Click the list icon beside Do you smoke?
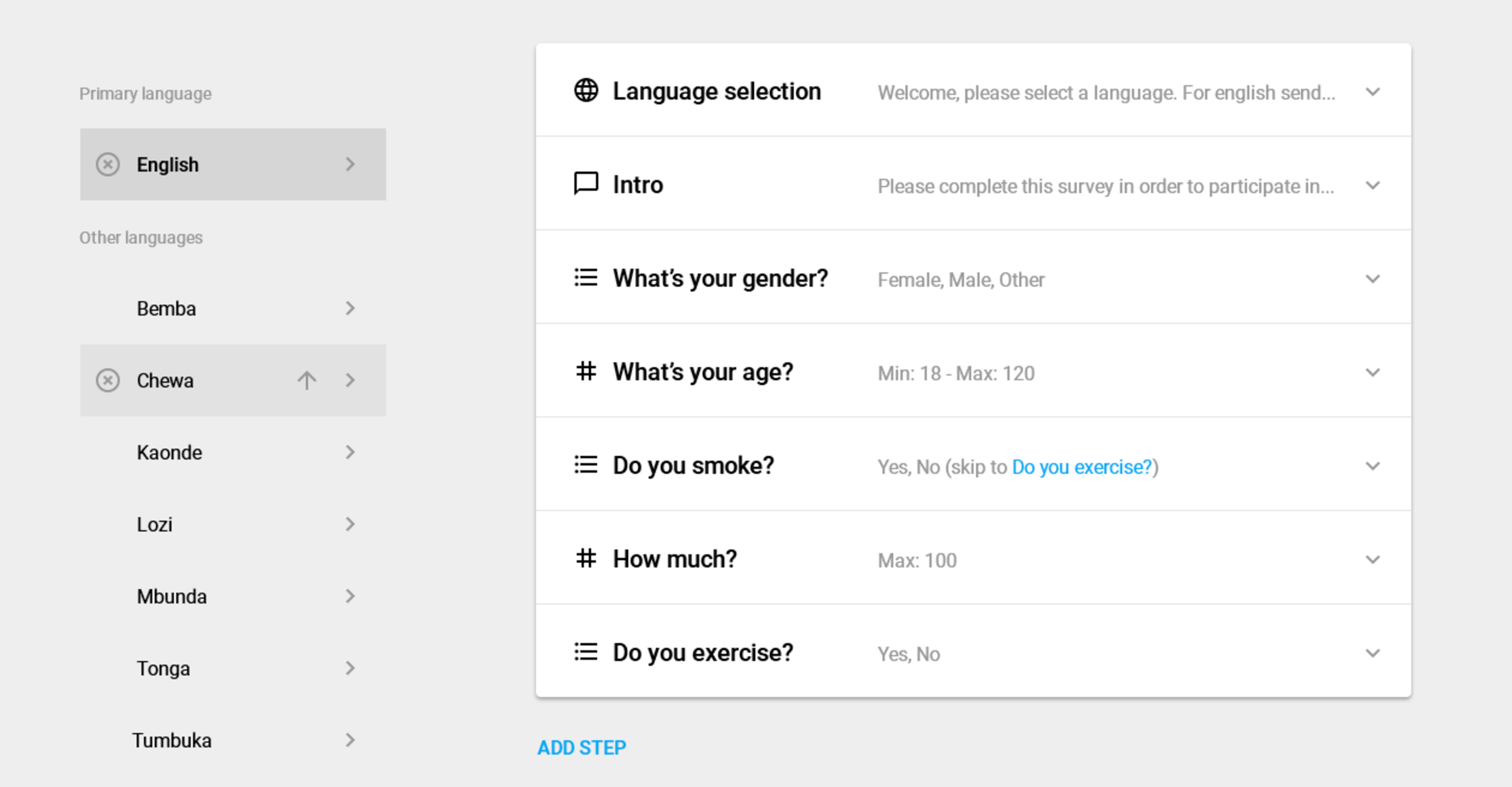1512x787 pixels. coord(586,465)
